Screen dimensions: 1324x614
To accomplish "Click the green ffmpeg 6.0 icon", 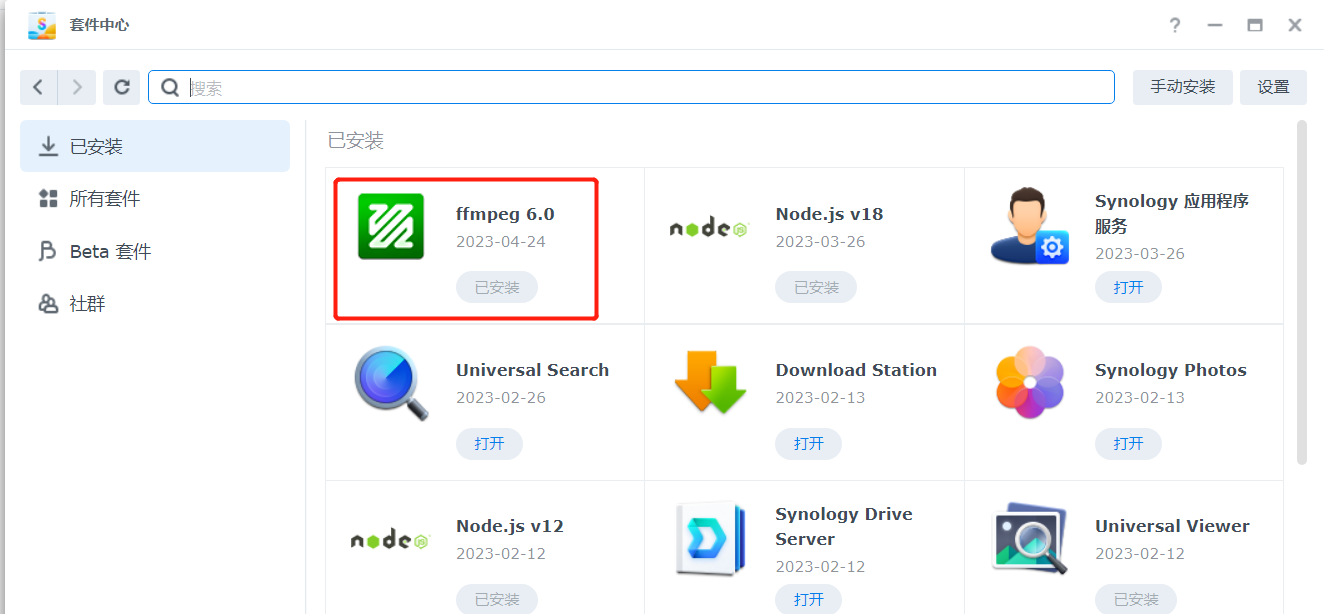I will pyautogui.click(x=391, y=226).
